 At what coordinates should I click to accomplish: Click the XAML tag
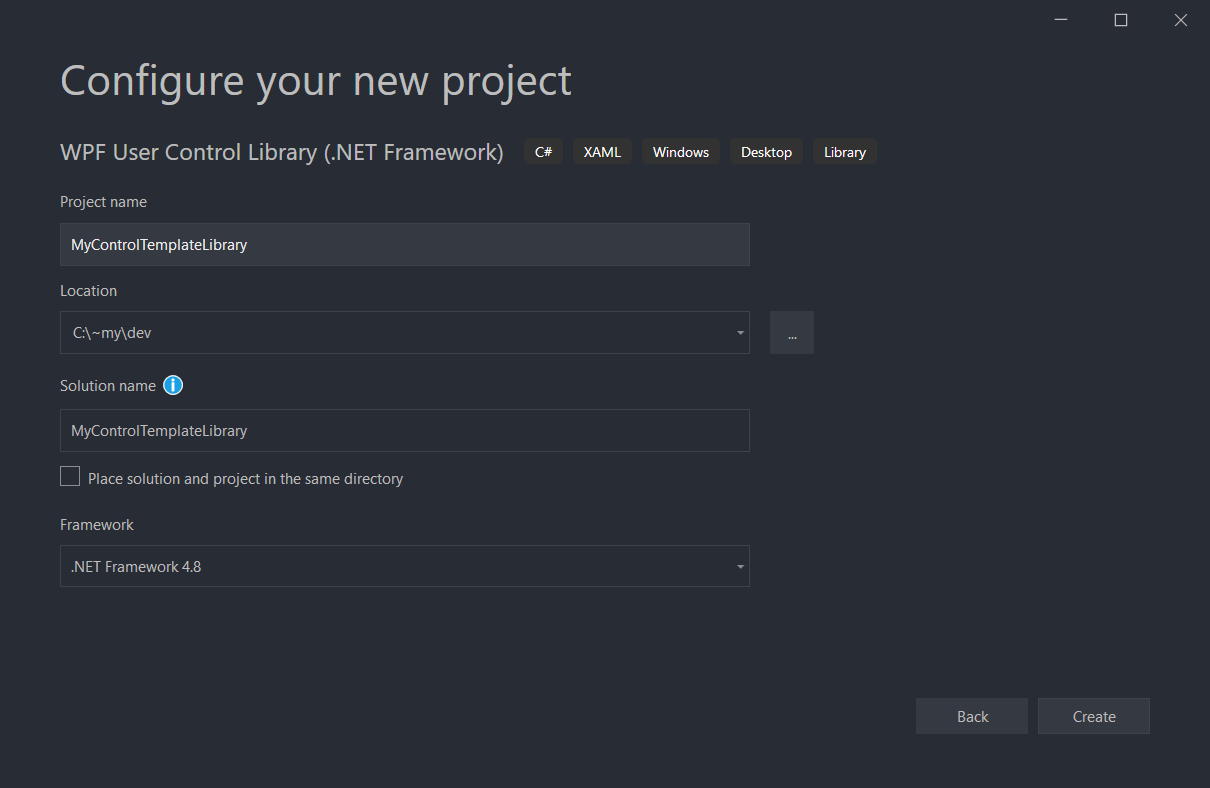[602, 152]
